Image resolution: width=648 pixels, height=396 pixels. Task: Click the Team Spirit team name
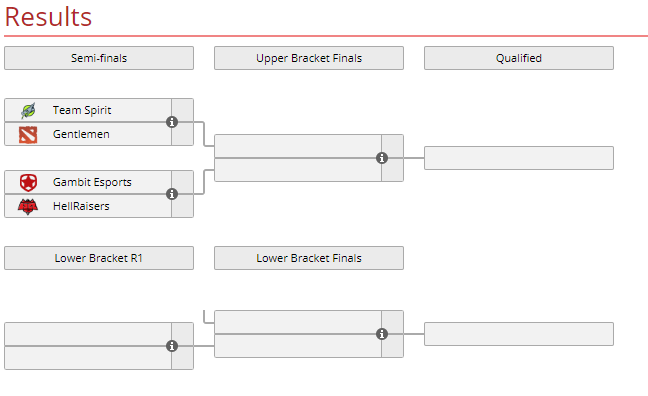(82, 110)
